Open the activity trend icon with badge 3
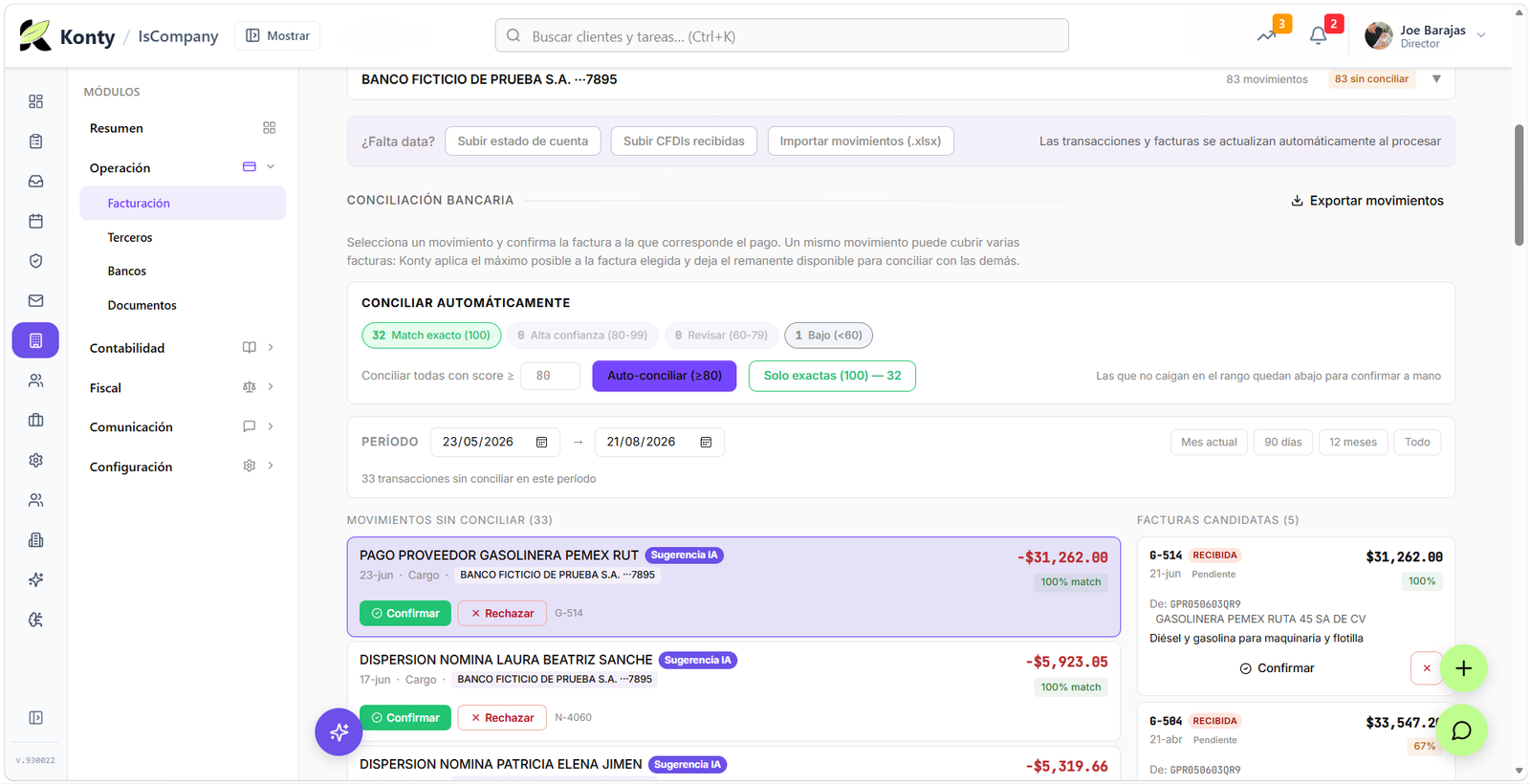 click(1267, 35)
